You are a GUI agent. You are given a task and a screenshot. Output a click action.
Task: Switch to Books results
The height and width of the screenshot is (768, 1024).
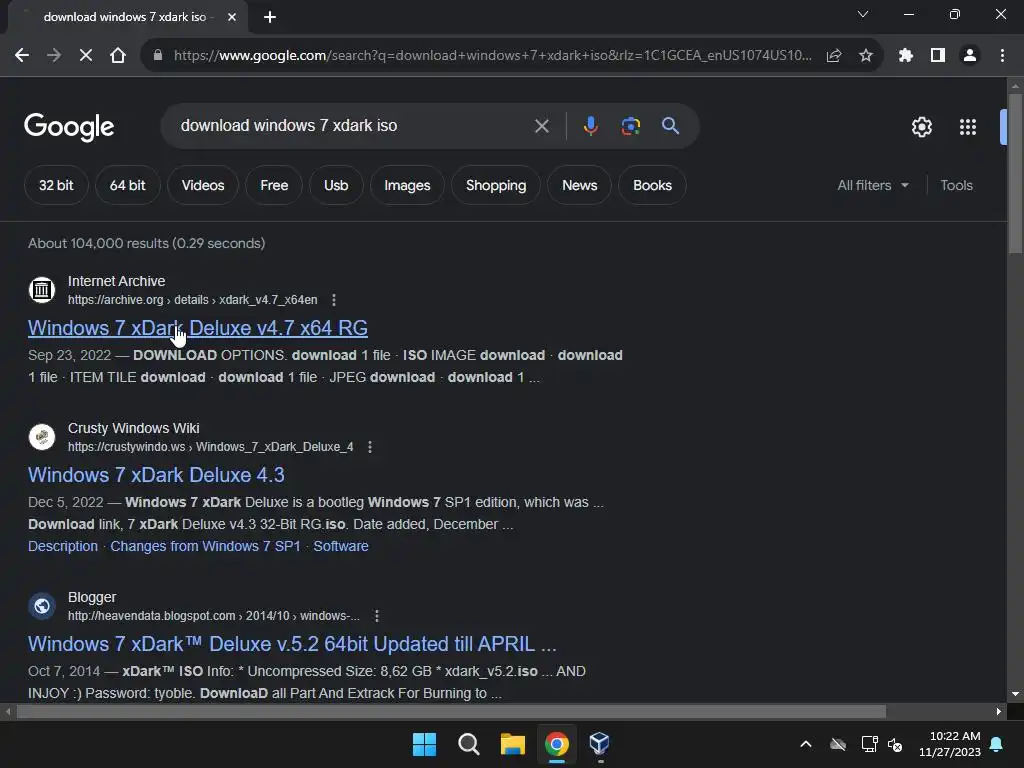652,185
